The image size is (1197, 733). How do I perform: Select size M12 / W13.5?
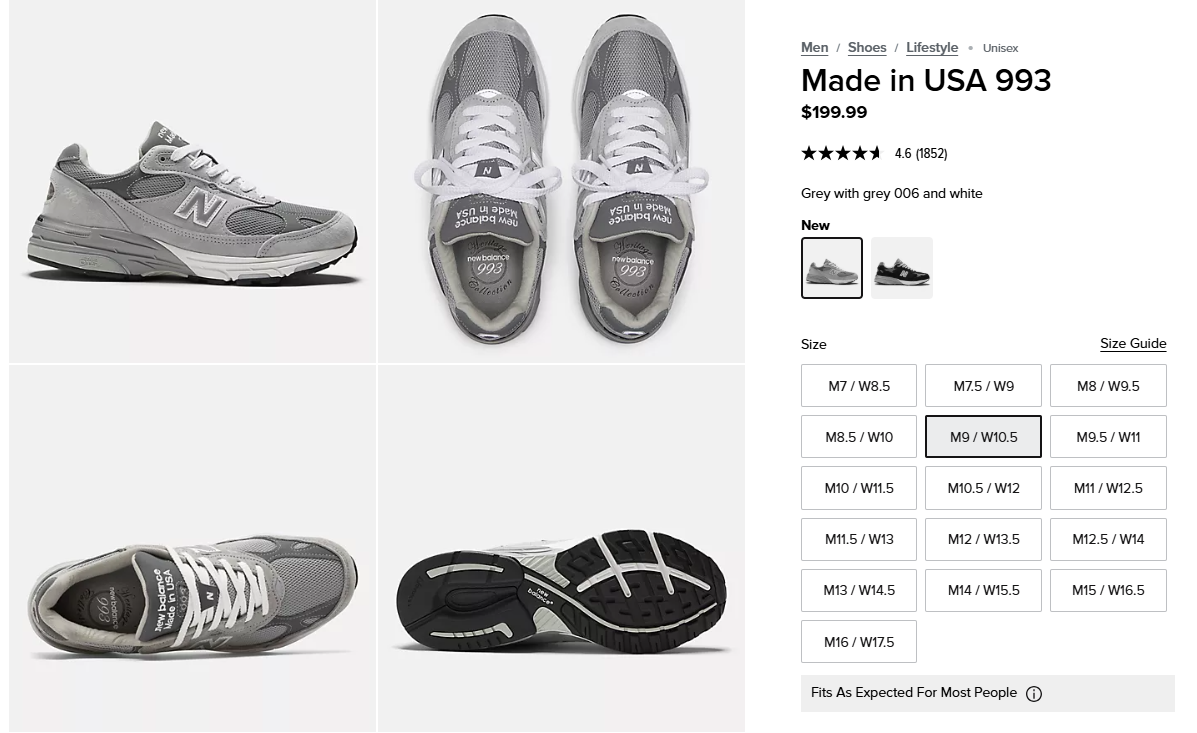point(983,539)
